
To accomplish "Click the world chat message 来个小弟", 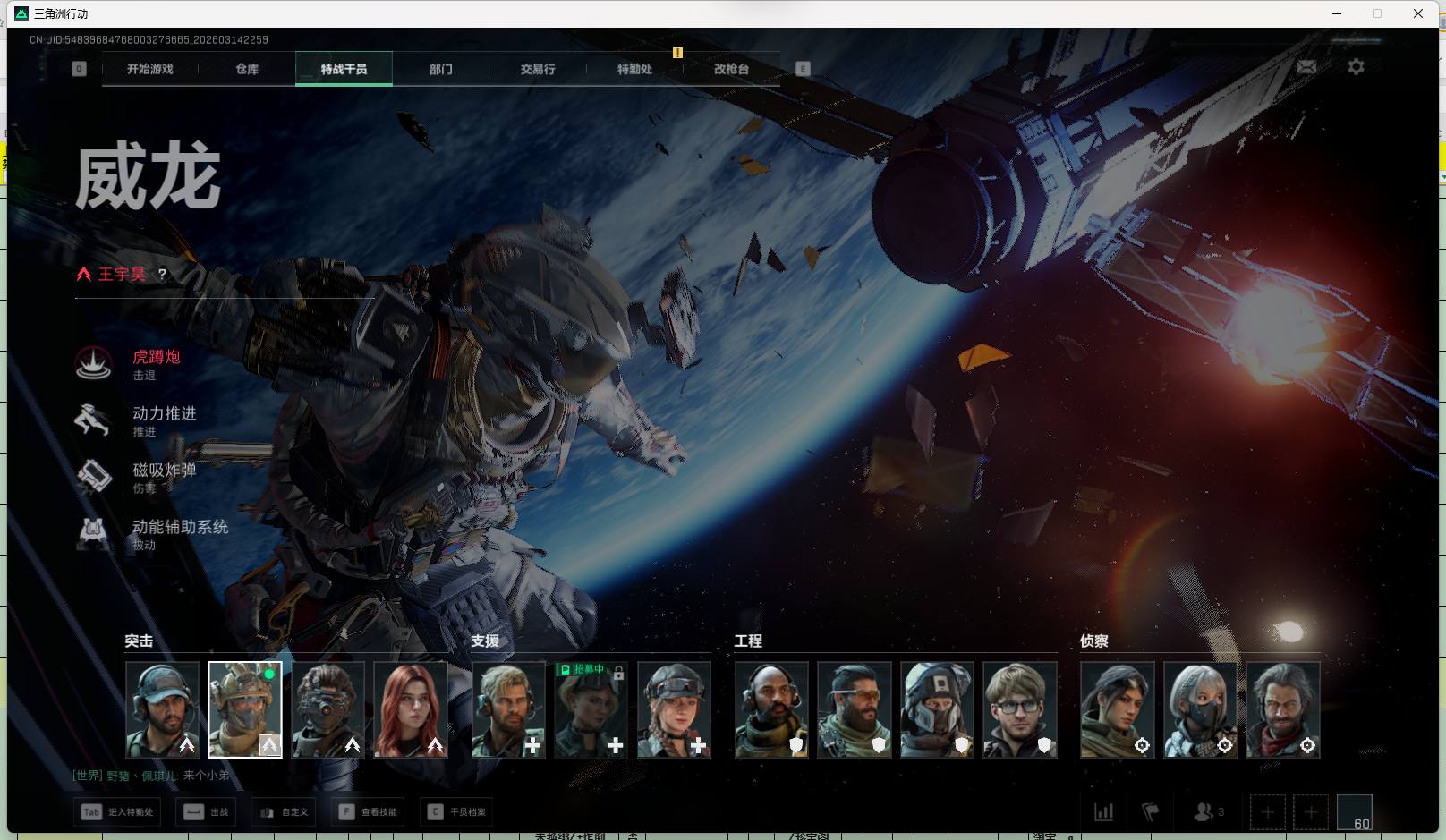I will (207, 776).
